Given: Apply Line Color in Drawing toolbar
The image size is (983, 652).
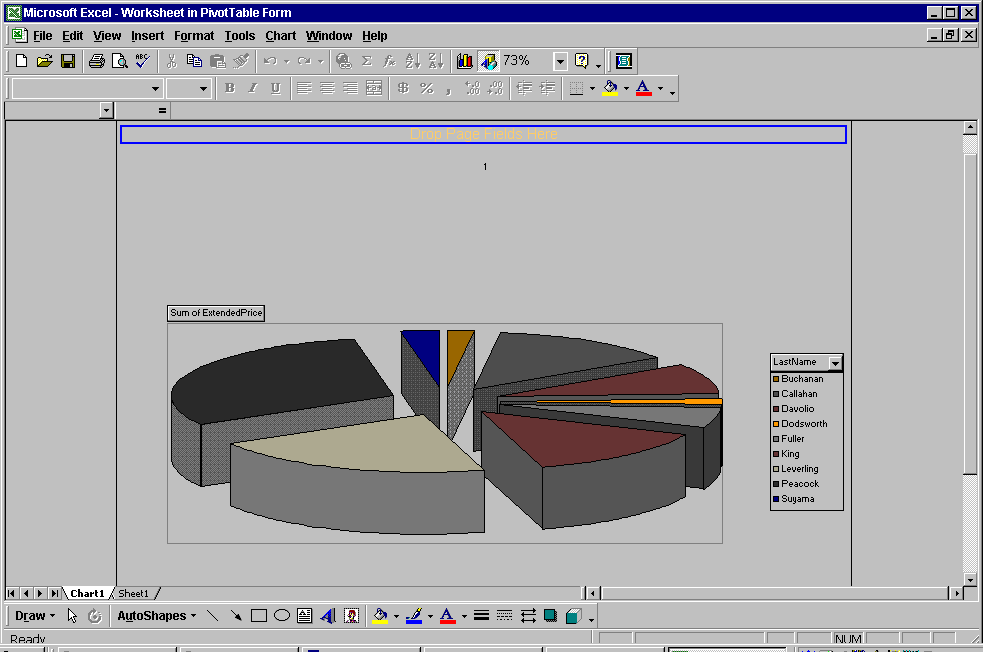Looking at the screenshot, I should click(x=414, y=616).
